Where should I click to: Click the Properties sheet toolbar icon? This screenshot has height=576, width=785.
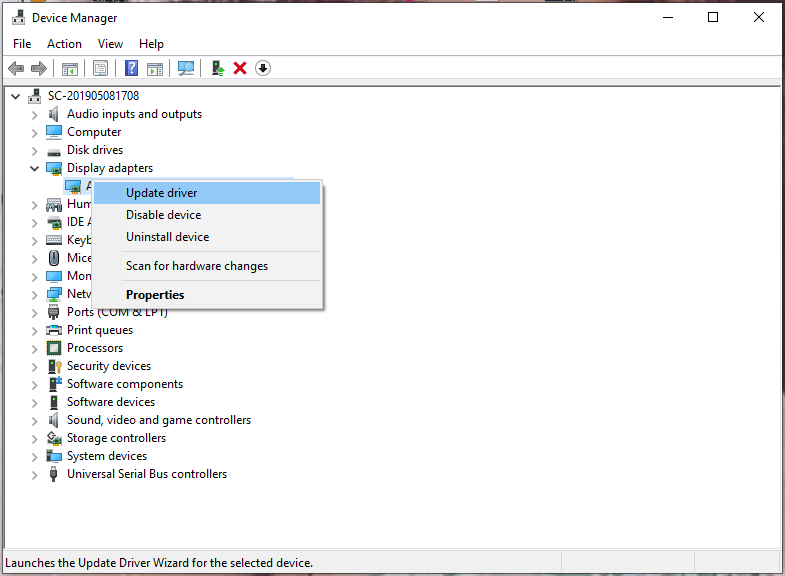pos(100,68)
